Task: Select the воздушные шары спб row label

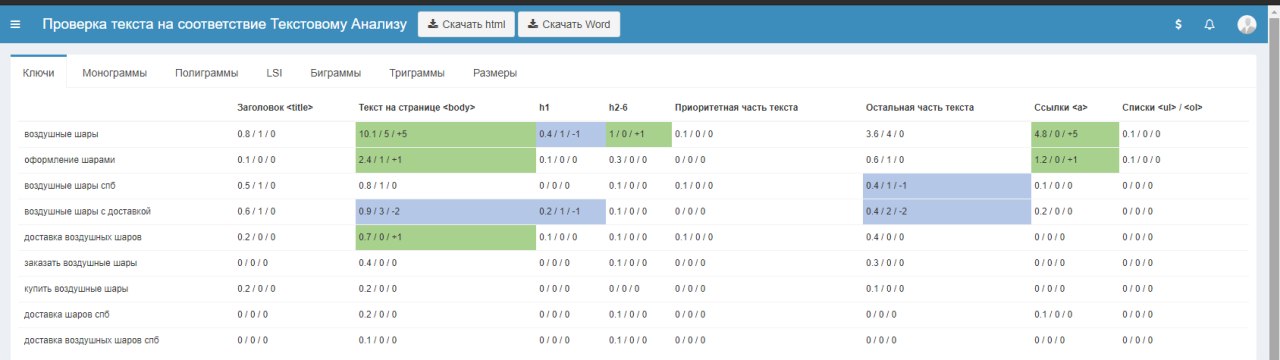Action: (x=70, y=186)
